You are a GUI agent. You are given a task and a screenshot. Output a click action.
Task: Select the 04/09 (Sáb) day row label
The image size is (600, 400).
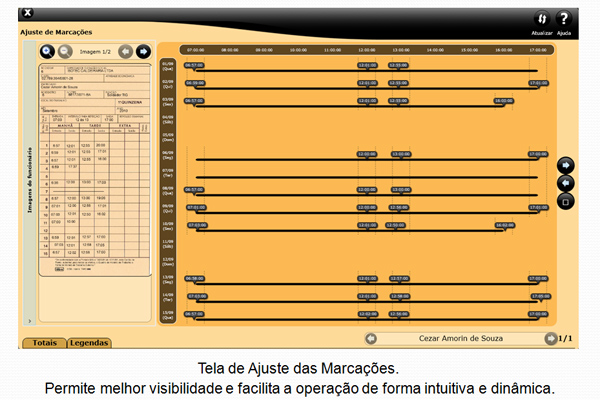[x=168, y=119]
